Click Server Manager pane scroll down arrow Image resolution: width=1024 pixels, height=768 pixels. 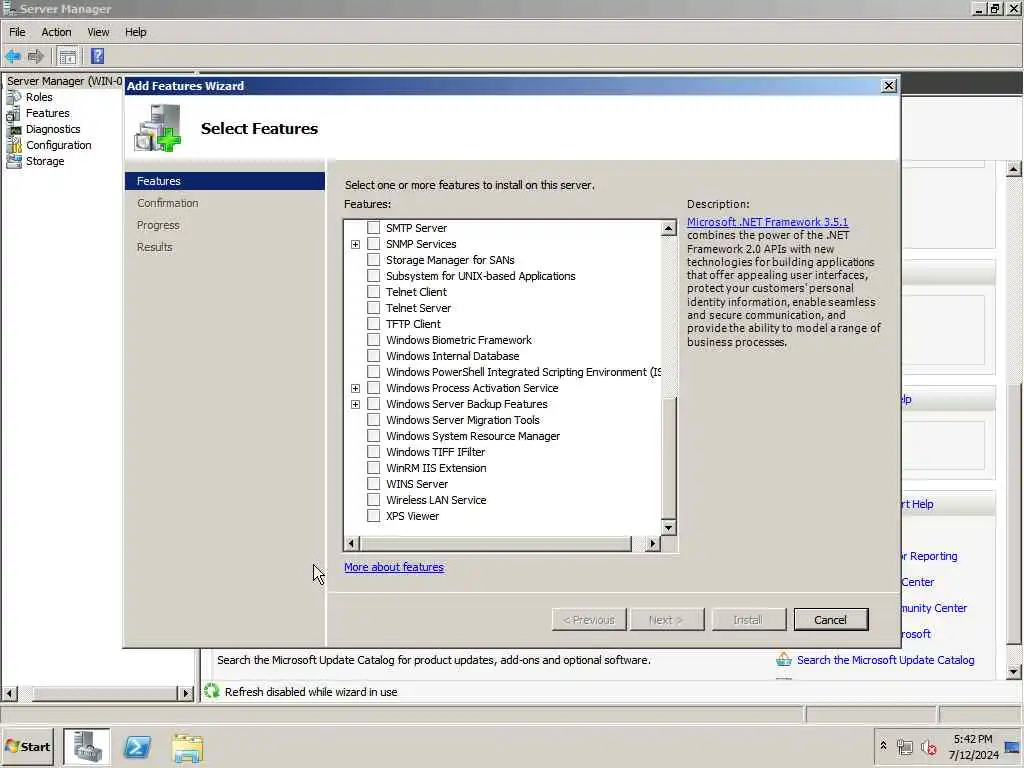[x=1013, y=671]
